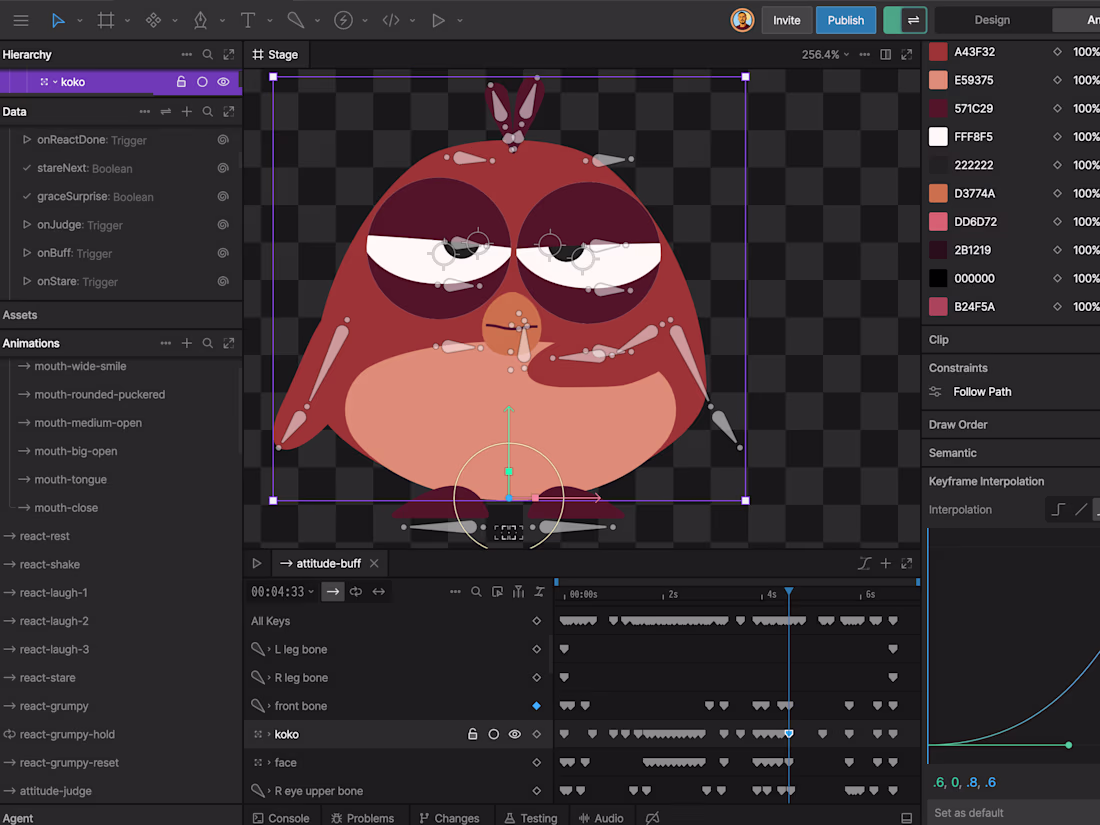Click the code brackets tool icon
The width and height of the screenshot is (1100, 825).
click(391, 20)
